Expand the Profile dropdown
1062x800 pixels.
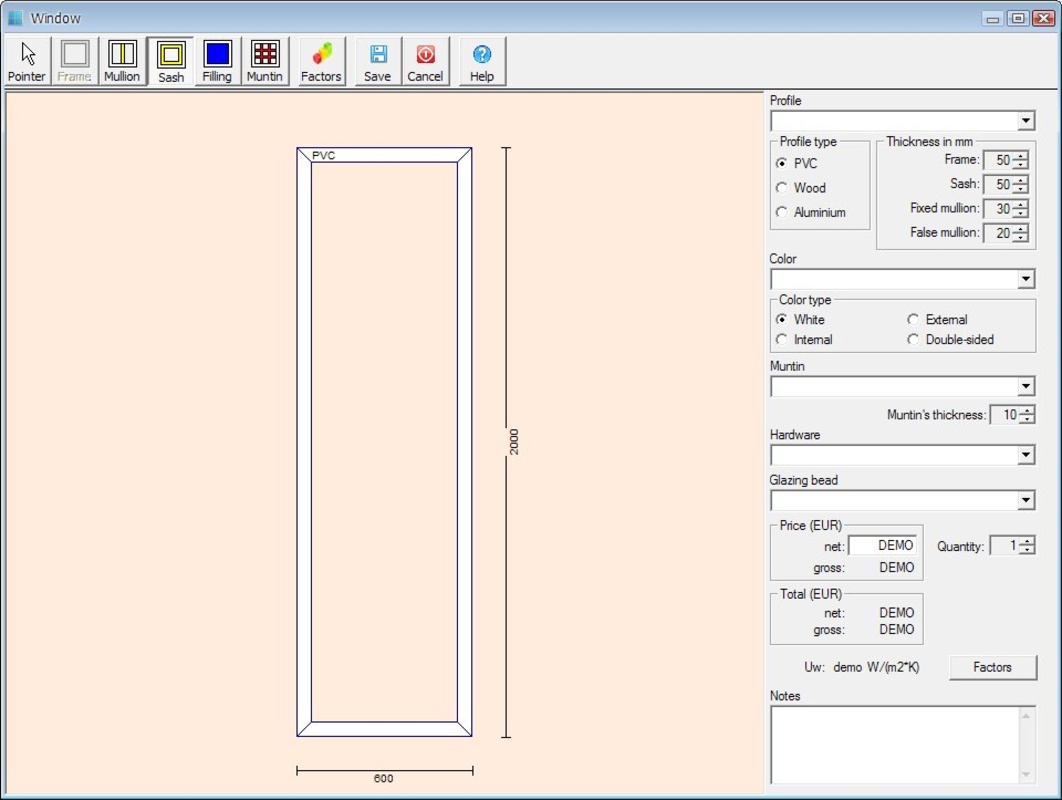[x=1026, y=121]
